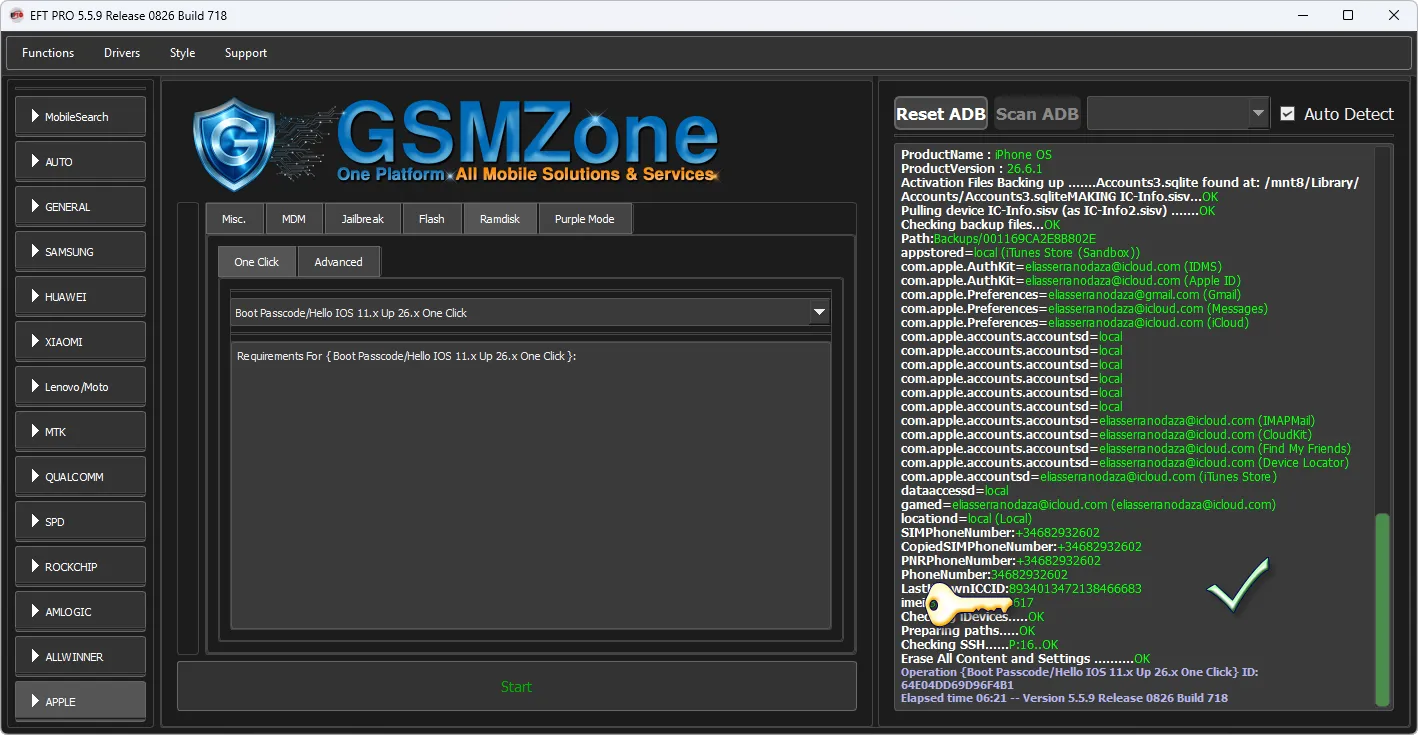
Task: Click the Start button
Action: 517,686
